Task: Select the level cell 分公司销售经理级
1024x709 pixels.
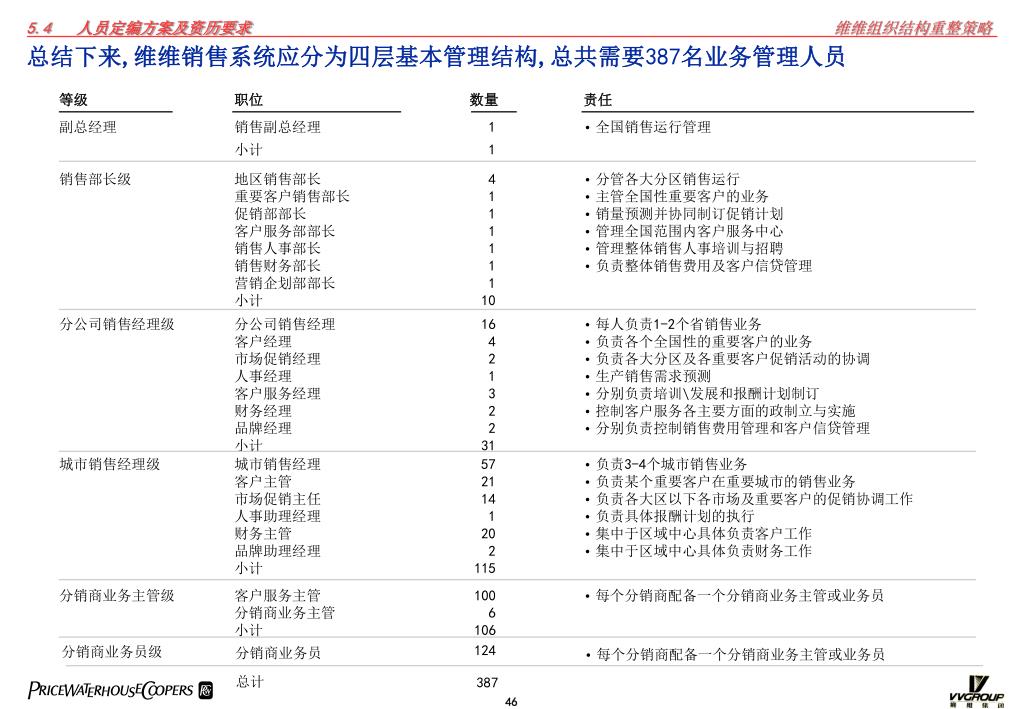Action: (x=117, y=324)
